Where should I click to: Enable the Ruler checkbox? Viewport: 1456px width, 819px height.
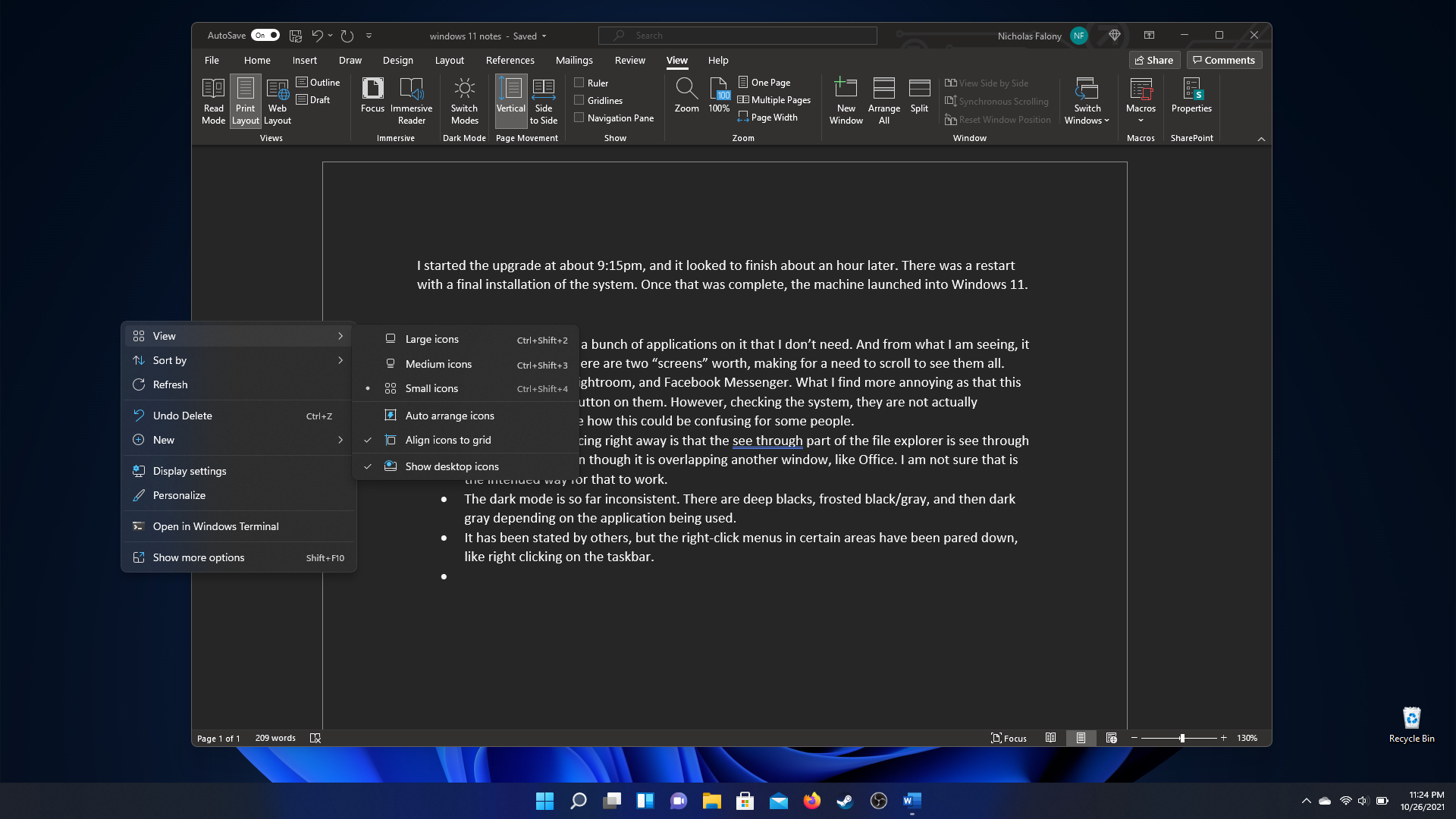click(x=579, y=83)
